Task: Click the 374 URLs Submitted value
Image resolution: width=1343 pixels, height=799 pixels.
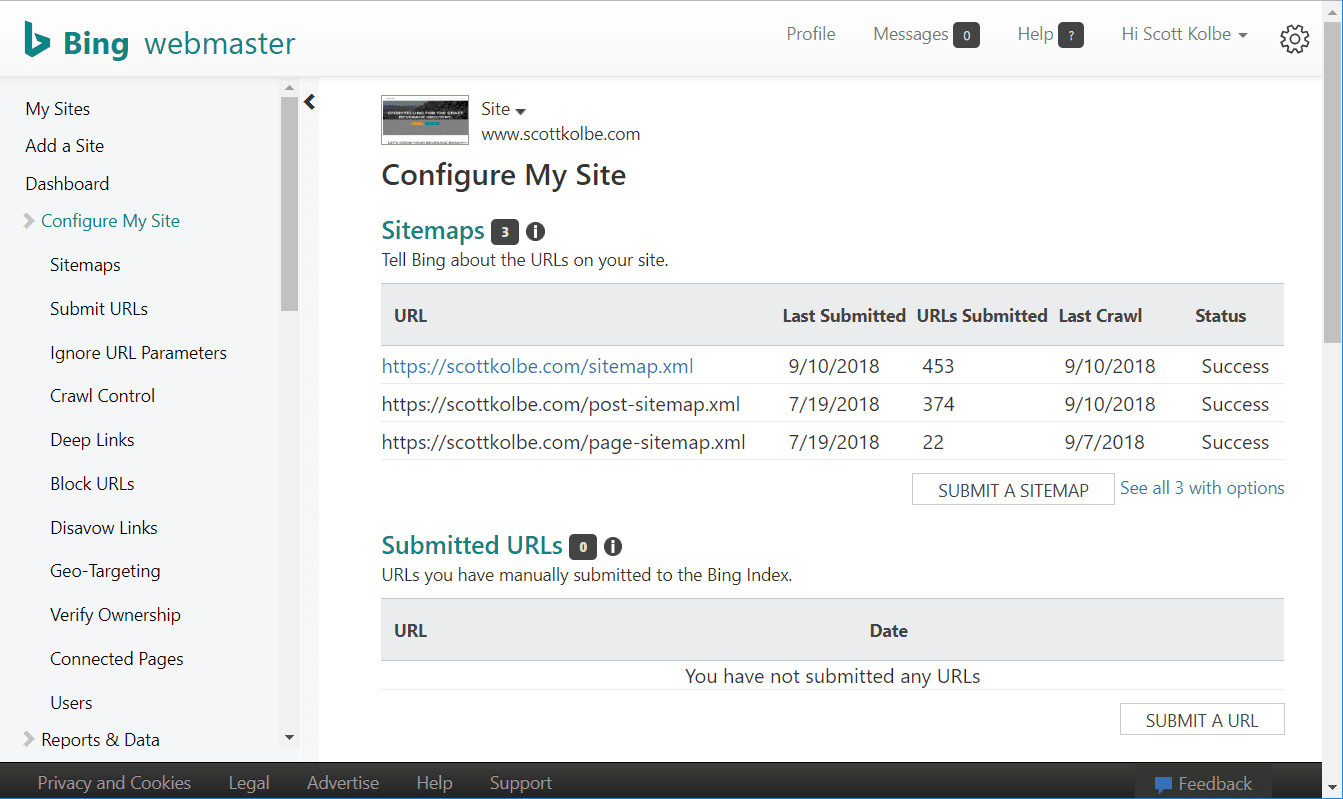Action: pos(938,404)
